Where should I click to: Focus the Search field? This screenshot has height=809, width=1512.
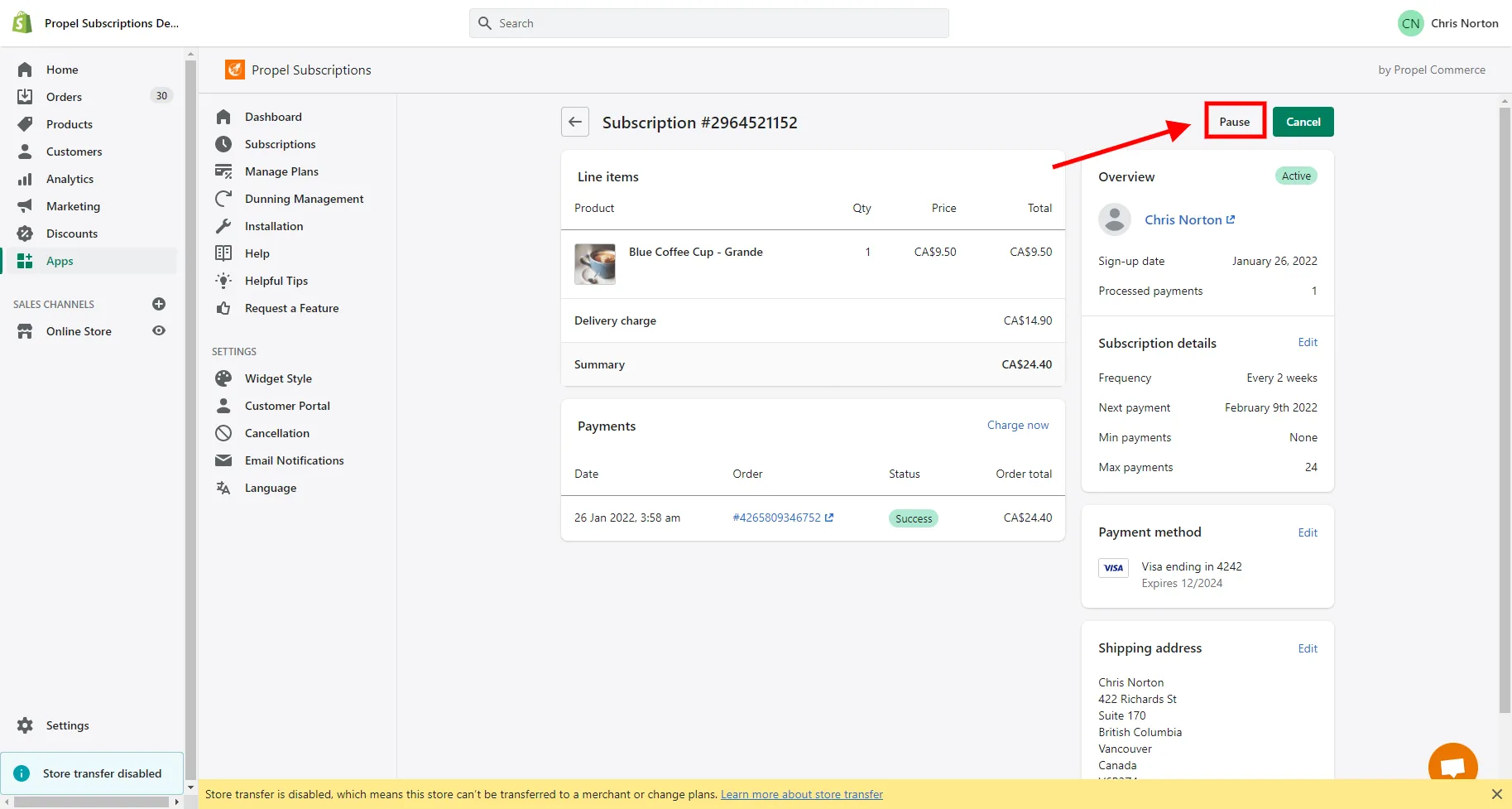tap(709, 23)
